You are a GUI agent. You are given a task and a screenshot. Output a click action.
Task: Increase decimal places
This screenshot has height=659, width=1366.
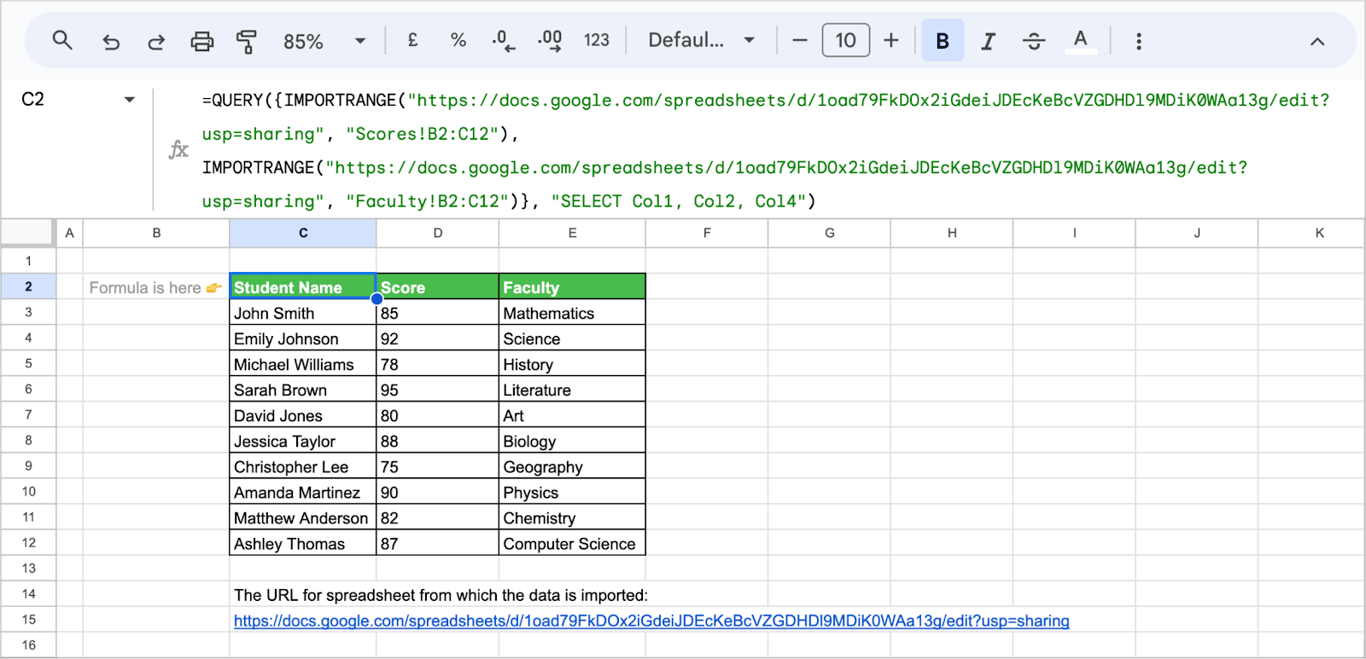point(550,41)
